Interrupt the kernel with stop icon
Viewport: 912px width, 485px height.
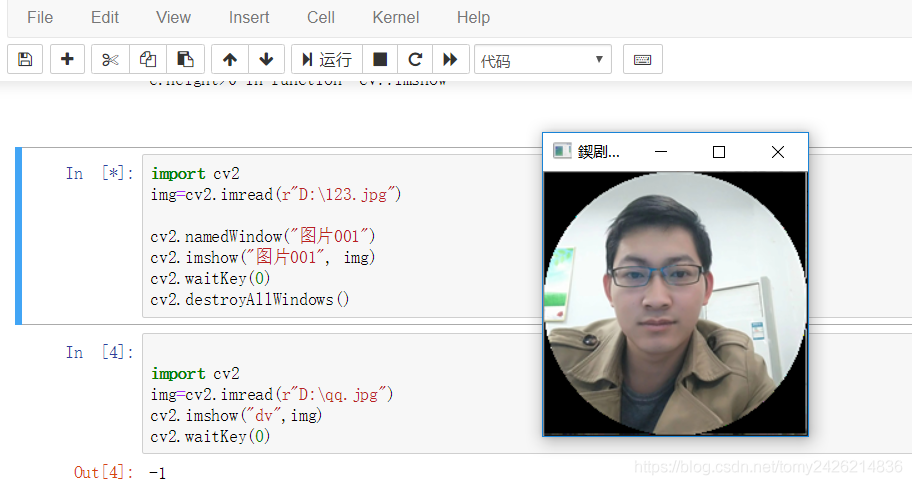[x=380, y=60]
